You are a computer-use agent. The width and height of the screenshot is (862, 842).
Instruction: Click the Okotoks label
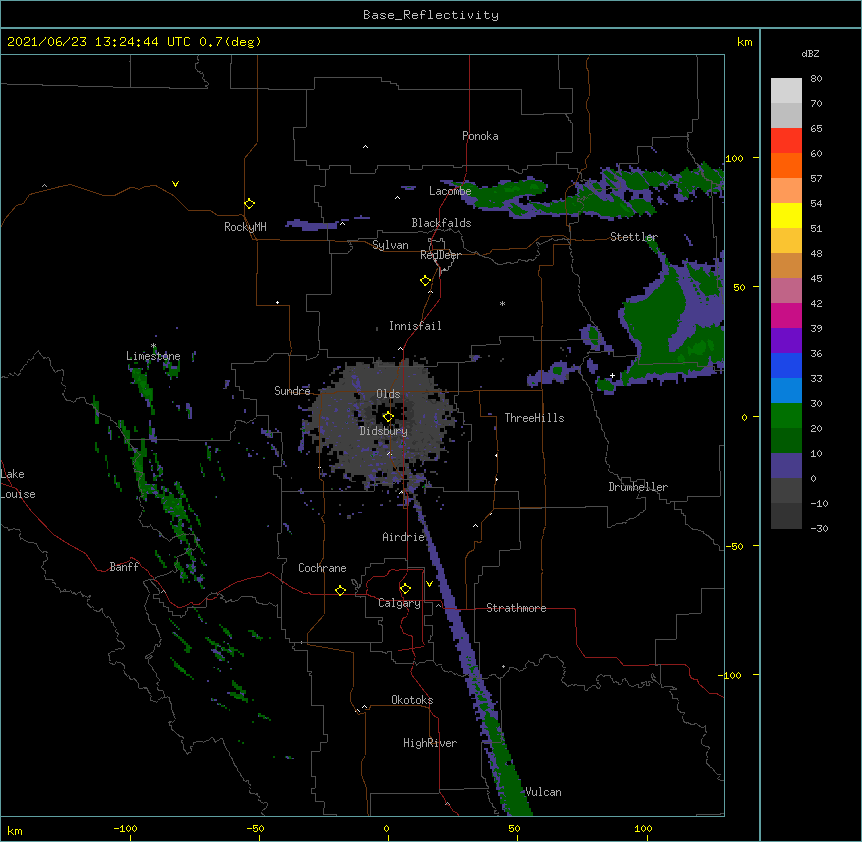pos(412,700)
